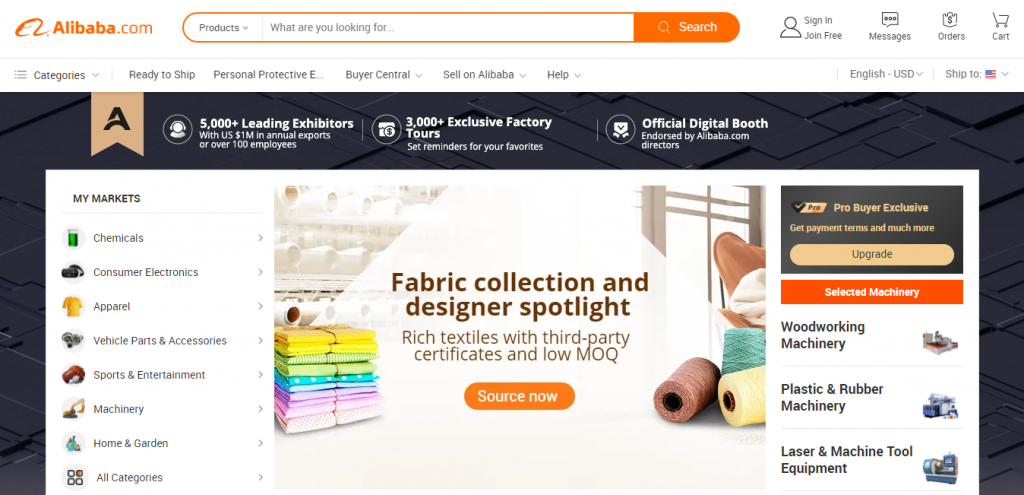
Task: Open the Woodworking Machinery thumbnail
Action: (940, 341)
